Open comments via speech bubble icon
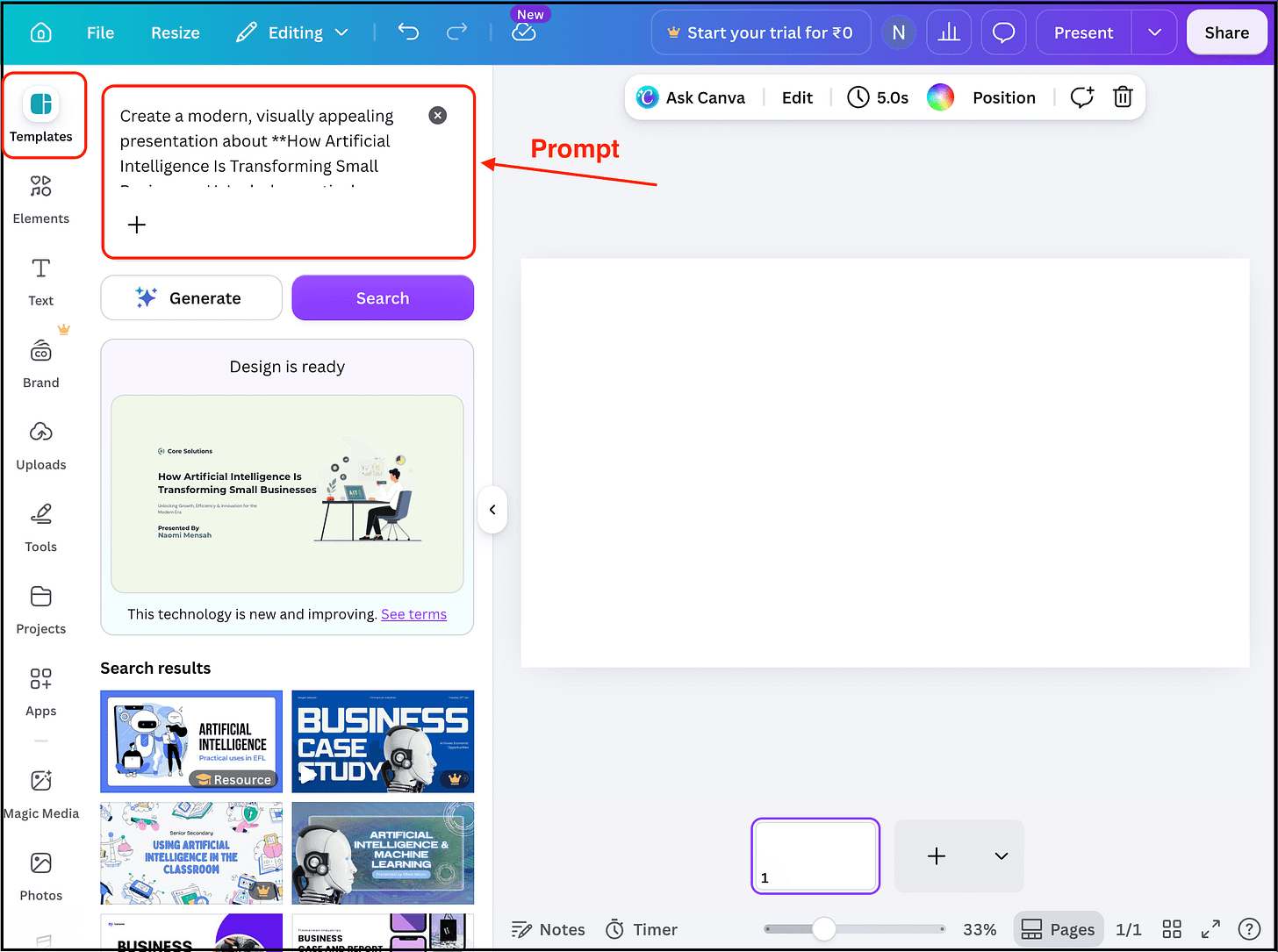 (1003, 32)
